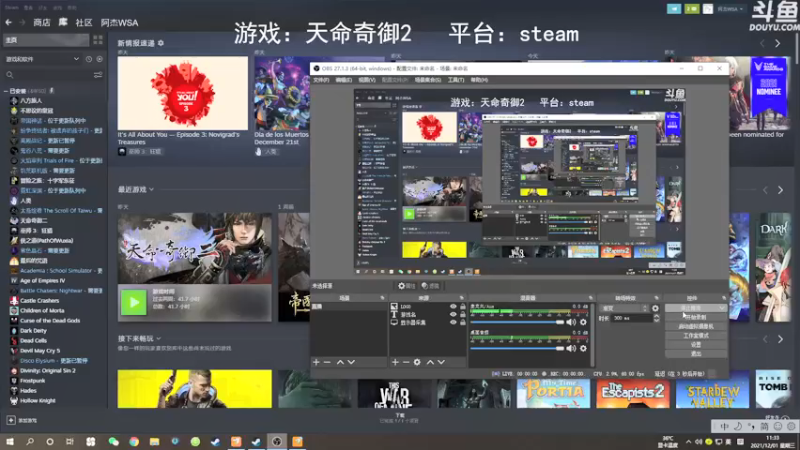The width and height of the screenshot is (800, 450).
Task: Open OBS source 属性 properties button
Action: pyautogui.click(x=407, y=286)
